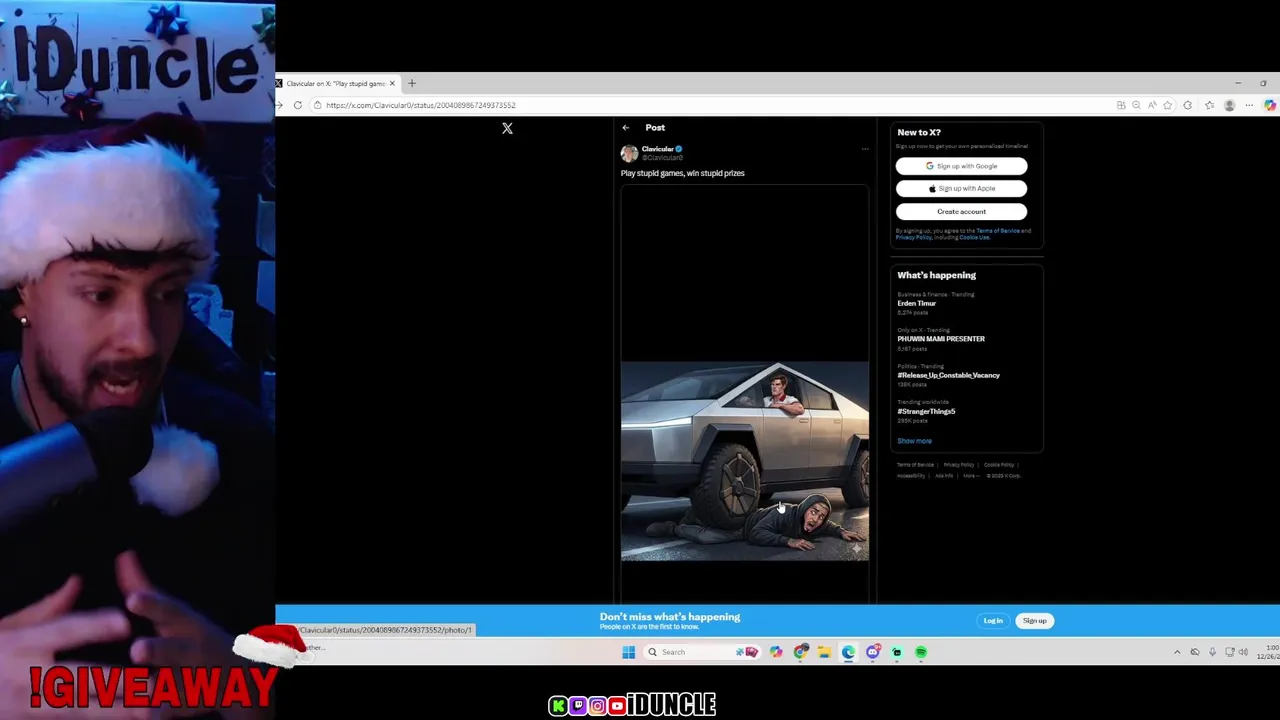Open the Windows Start menu
The image size is (1280, 720).
pyautogui.click(x=628, y=652)
